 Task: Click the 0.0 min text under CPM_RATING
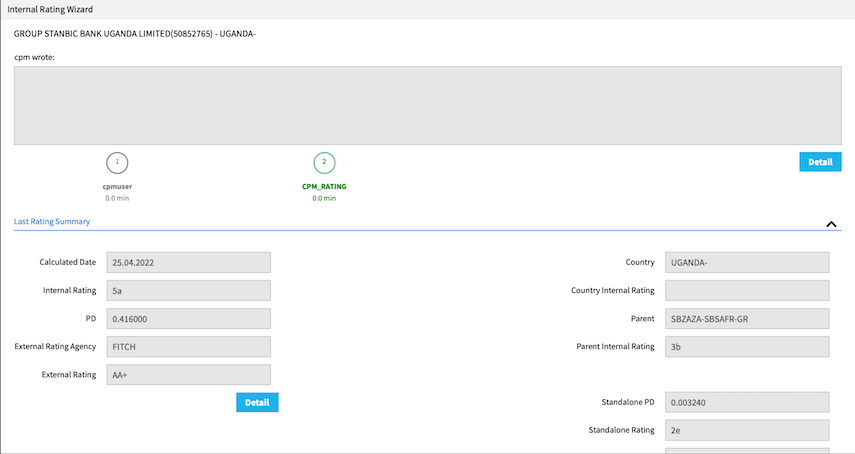click(x=324, y=198)
